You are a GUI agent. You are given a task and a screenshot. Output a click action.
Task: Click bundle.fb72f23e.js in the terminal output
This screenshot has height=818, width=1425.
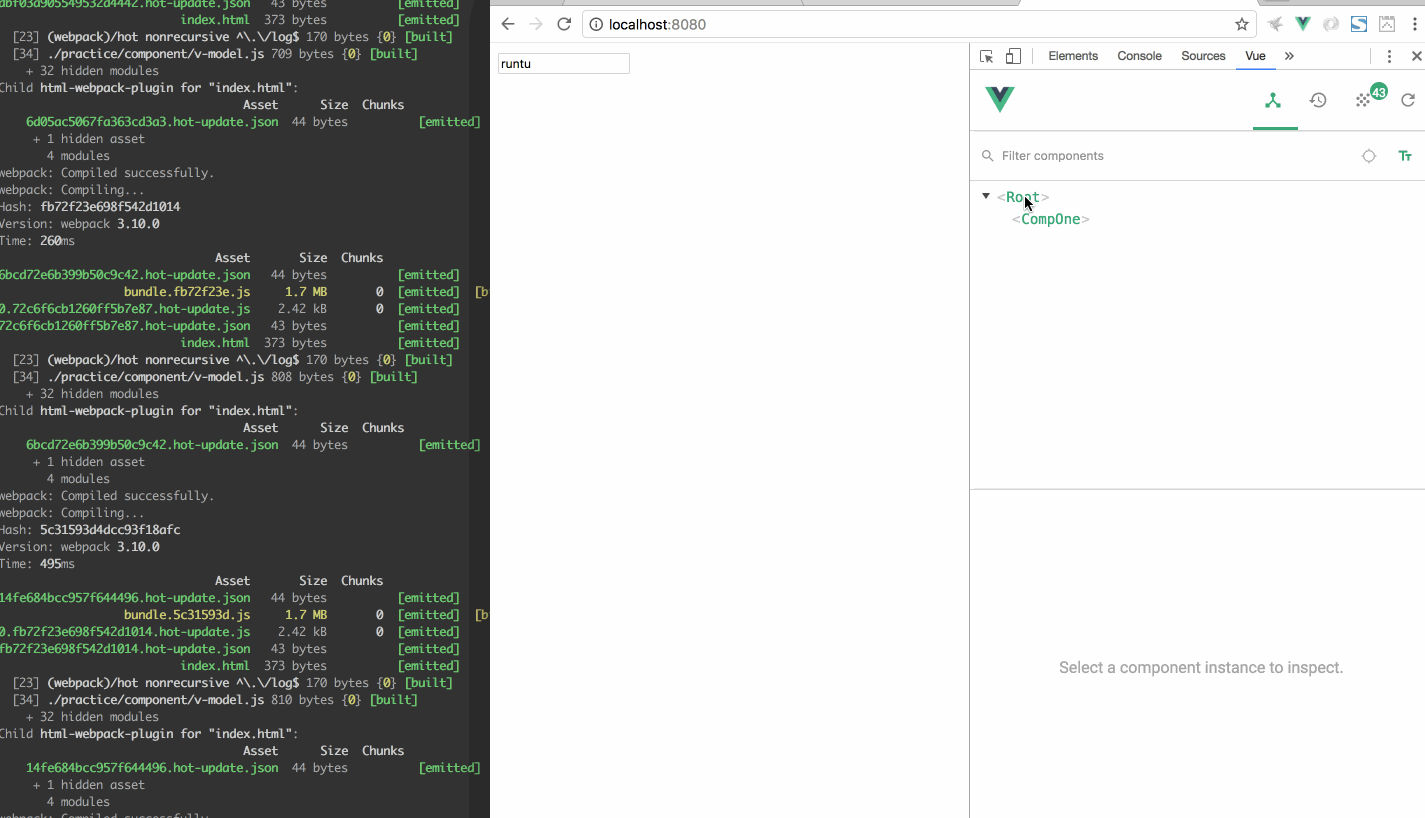[187, 292]
